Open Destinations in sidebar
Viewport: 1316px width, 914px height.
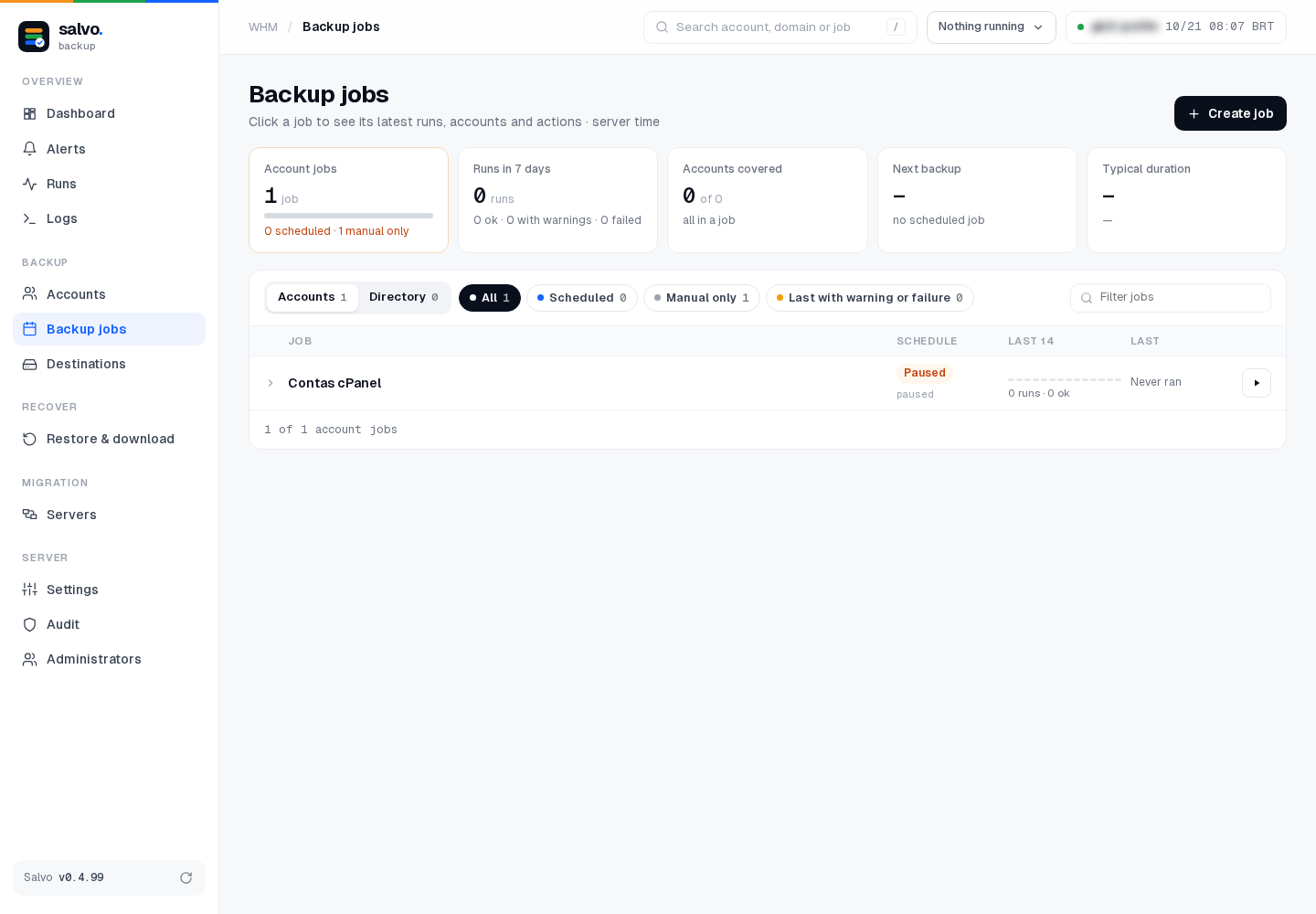tap(109, 364)
